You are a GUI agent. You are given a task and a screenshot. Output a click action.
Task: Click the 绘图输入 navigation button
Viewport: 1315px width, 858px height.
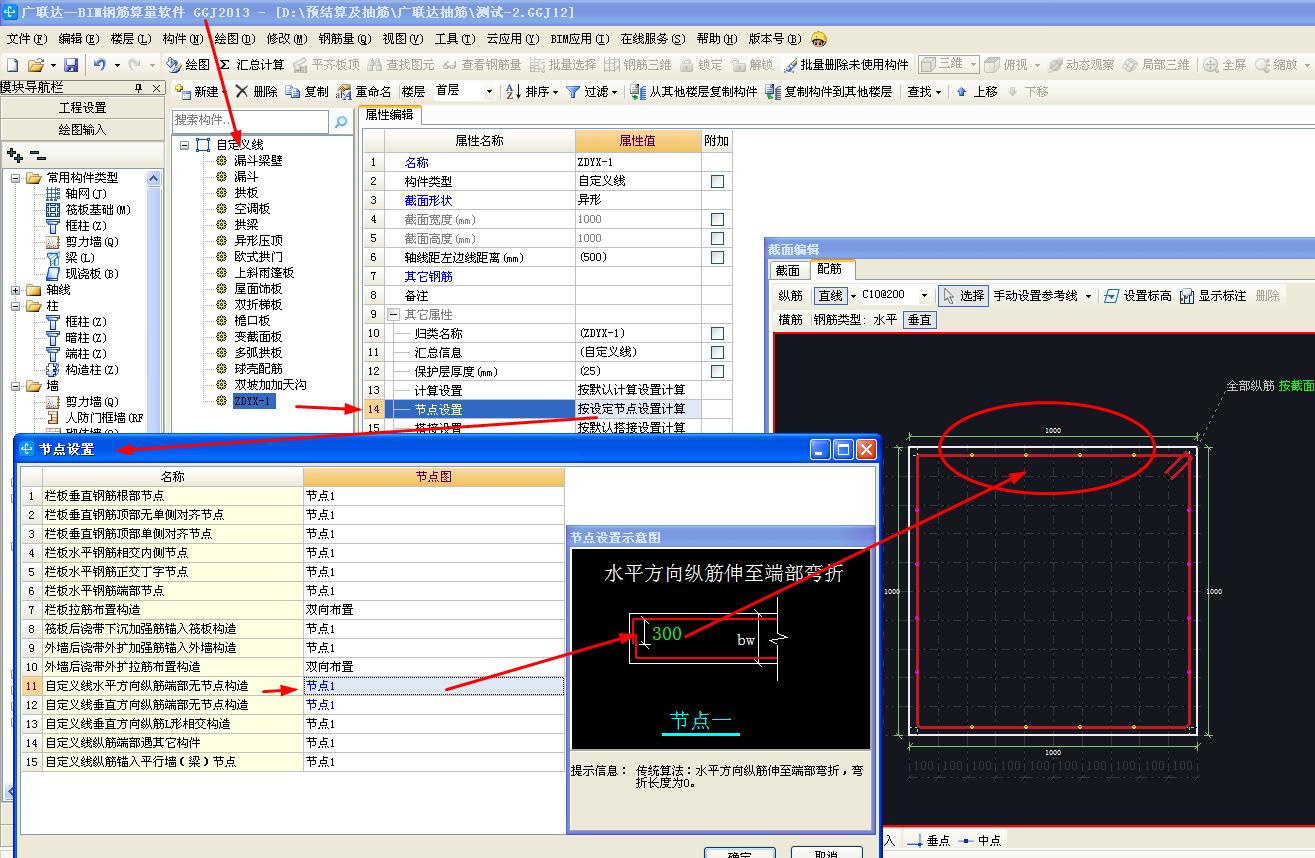(82, 129)
